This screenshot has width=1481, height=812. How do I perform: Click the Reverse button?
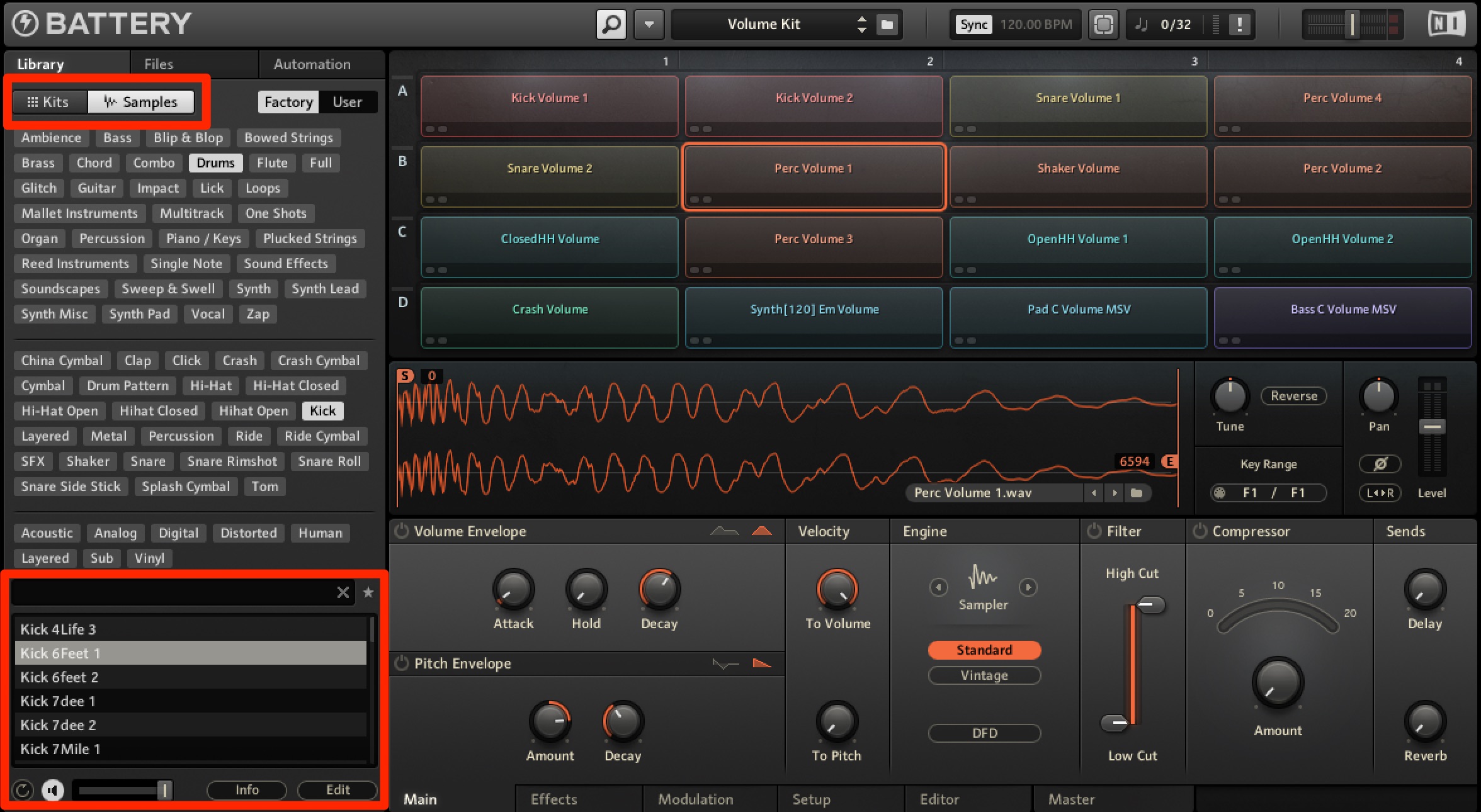click(x=1293, y=396)
